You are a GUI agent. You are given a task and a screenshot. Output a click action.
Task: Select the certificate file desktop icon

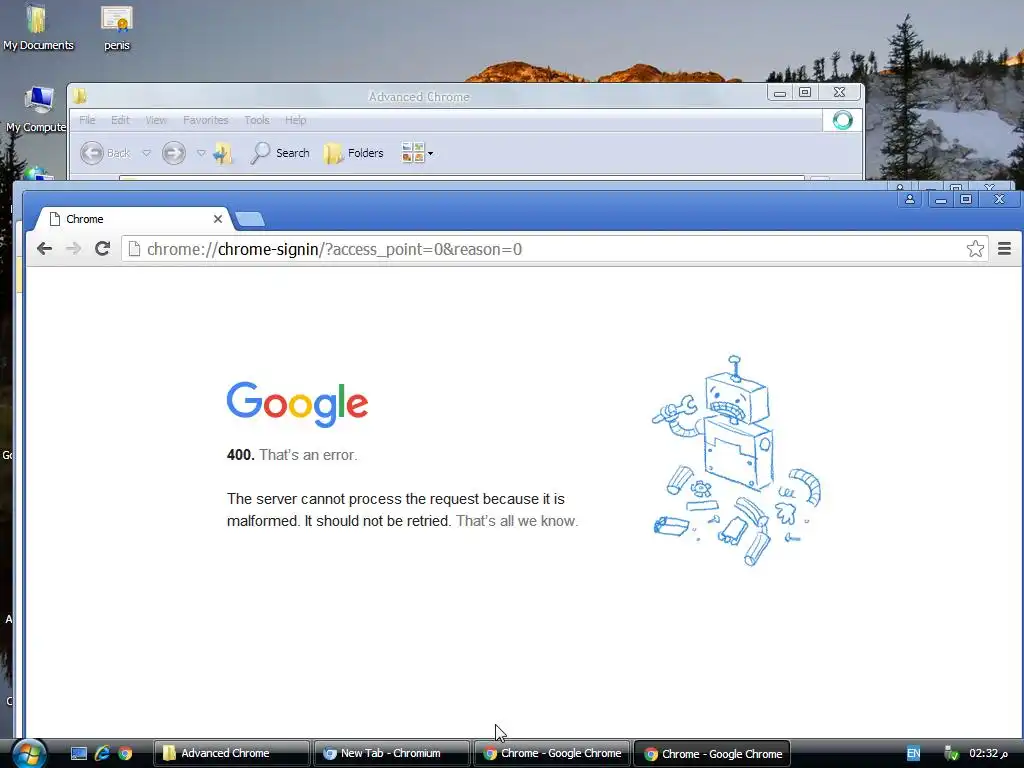(117, 27)
